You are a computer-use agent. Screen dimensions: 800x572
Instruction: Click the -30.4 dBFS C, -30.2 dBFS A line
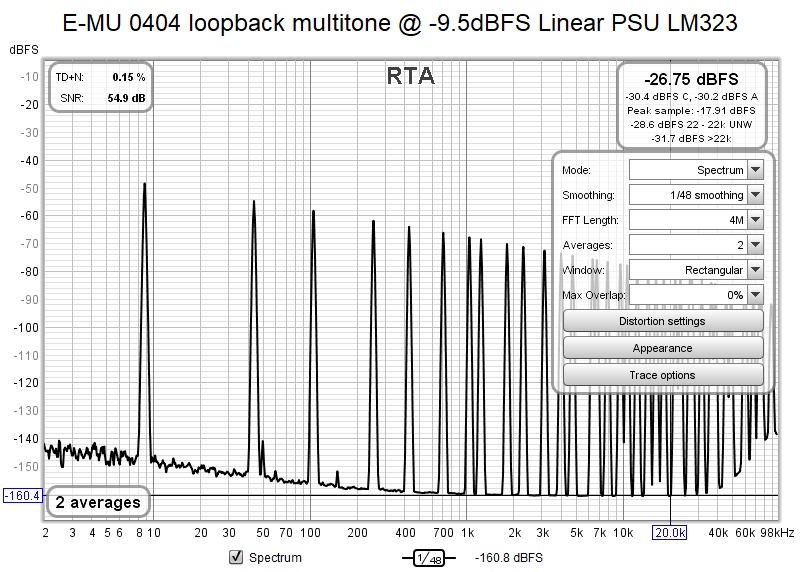(x=691, y=96)
